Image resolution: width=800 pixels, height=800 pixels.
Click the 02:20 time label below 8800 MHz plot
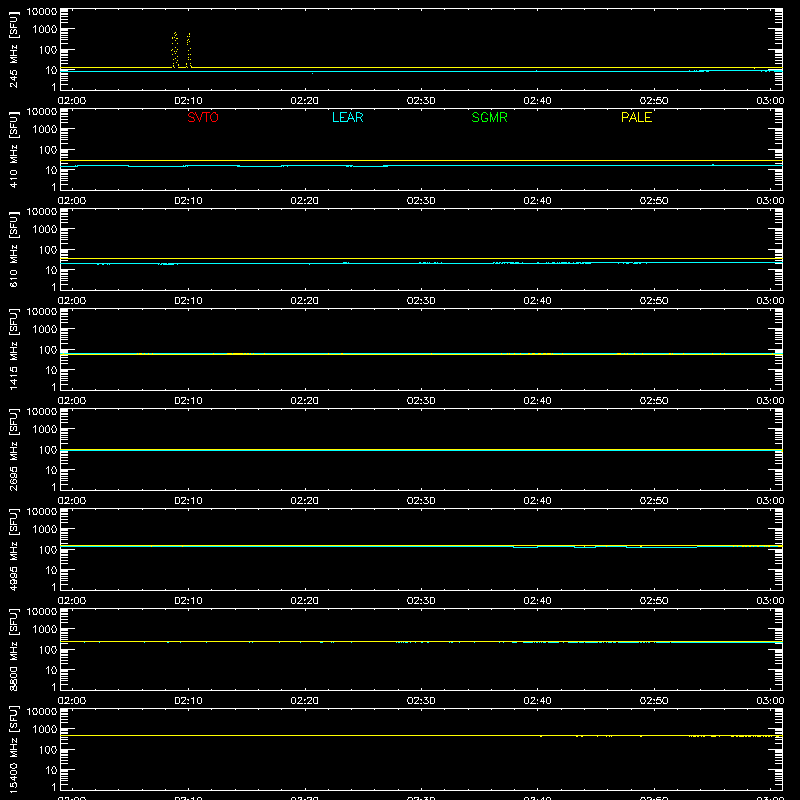coord(305,701)
